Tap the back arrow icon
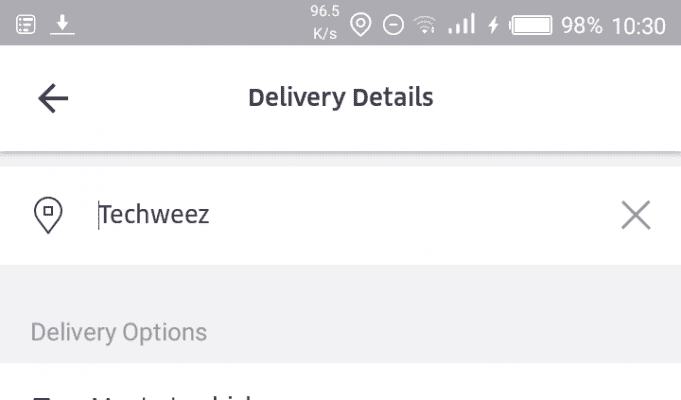 point(53,98)
